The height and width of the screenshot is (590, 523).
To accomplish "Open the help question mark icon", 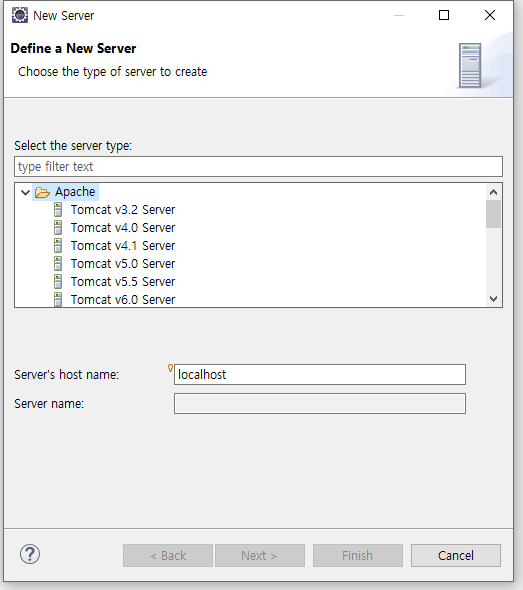I will pyautogui.click(x=30, y=554).
